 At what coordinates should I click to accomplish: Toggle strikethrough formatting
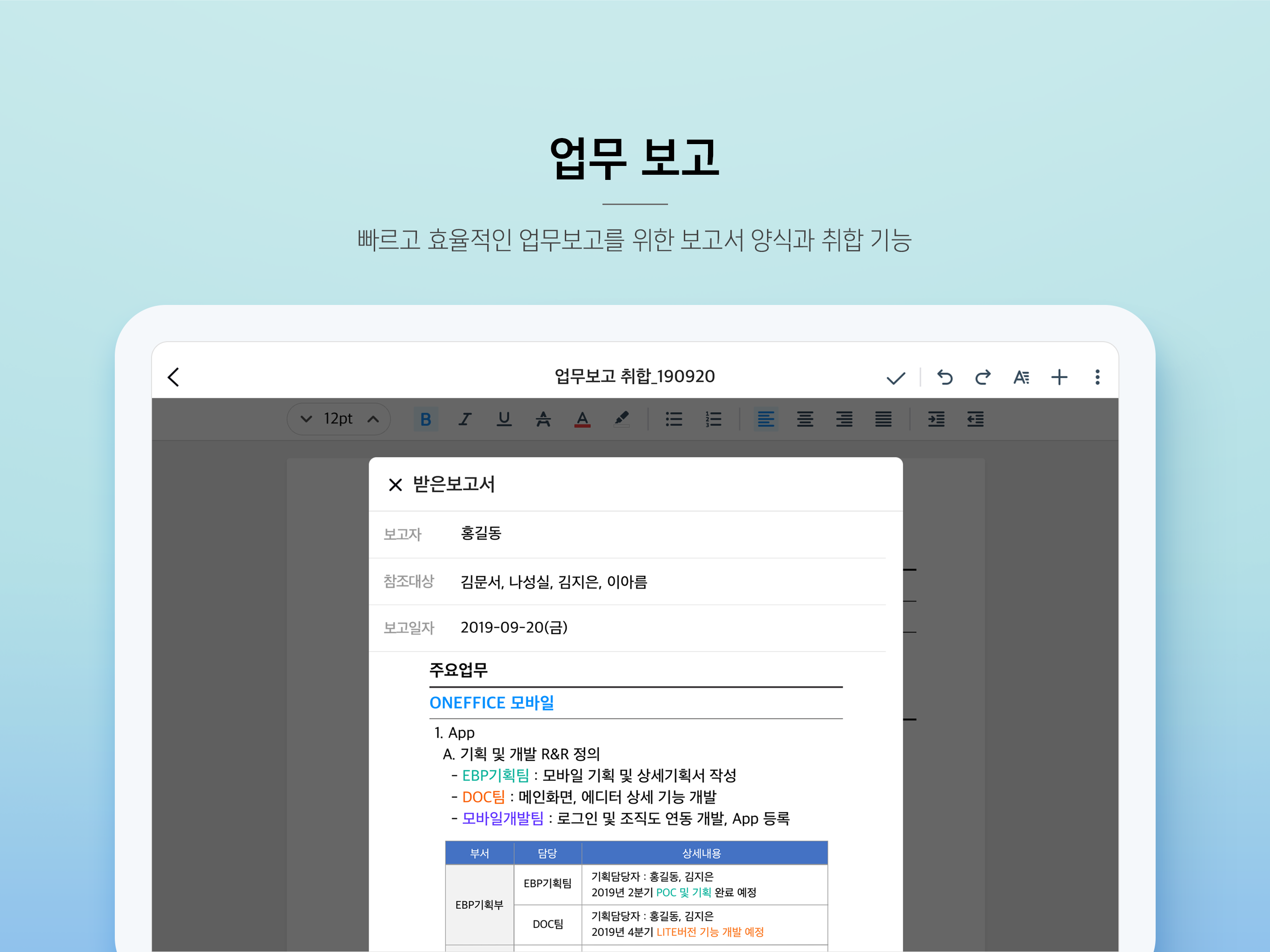pyautogui.click(x=543, y=419)
